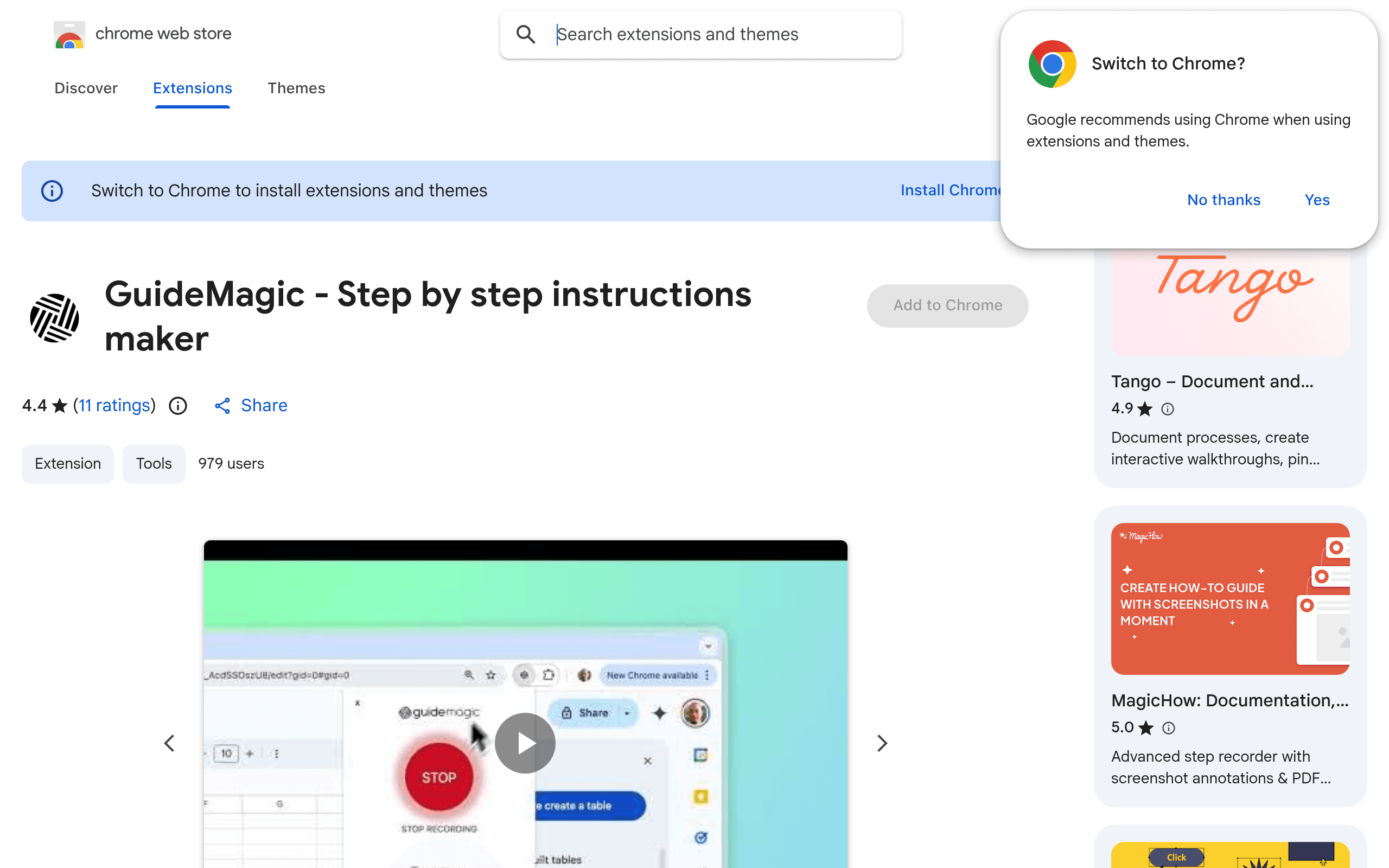The width and height of the screenshot is (1389, 868).
Task: Click the Switch to Chrome? popup heading
Action: pyautogui.click(x=1168, y=63)
